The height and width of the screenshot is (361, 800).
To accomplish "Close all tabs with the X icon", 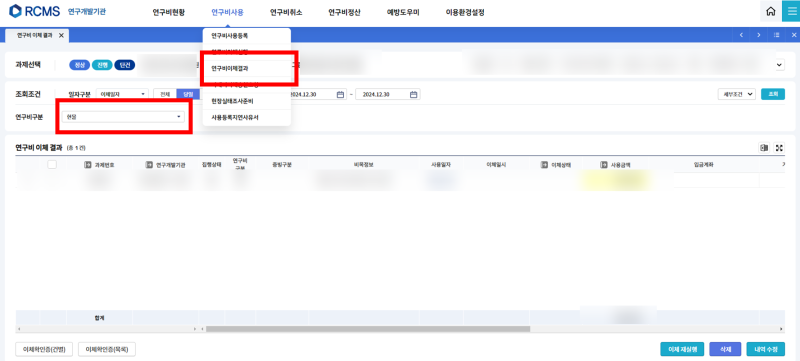I will click(793, 35).
